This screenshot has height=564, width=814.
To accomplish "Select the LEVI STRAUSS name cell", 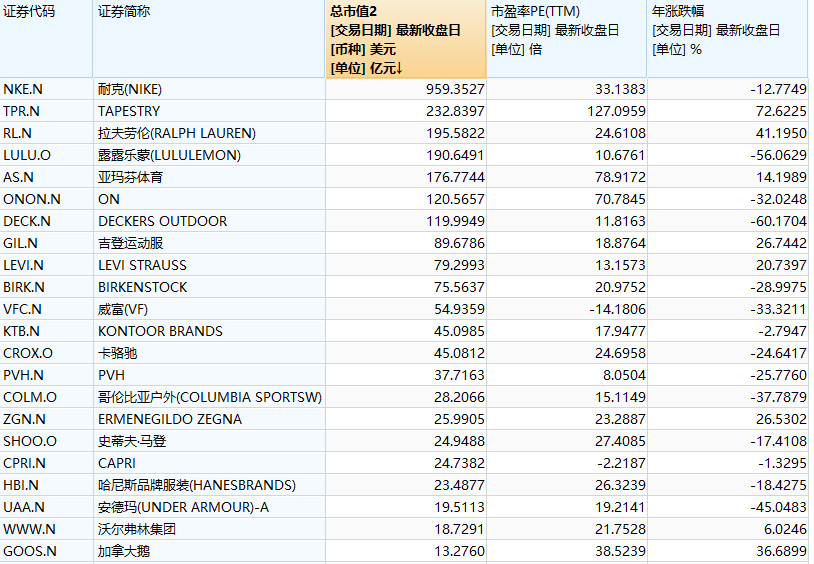I will [209, 265].
